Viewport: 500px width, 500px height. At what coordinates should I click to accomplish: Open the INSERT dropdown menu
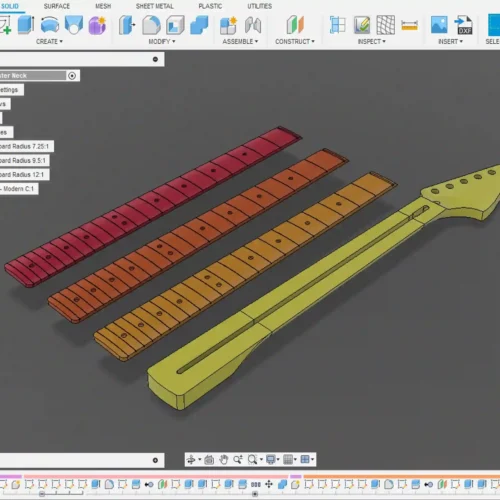[x=451, y=41]
